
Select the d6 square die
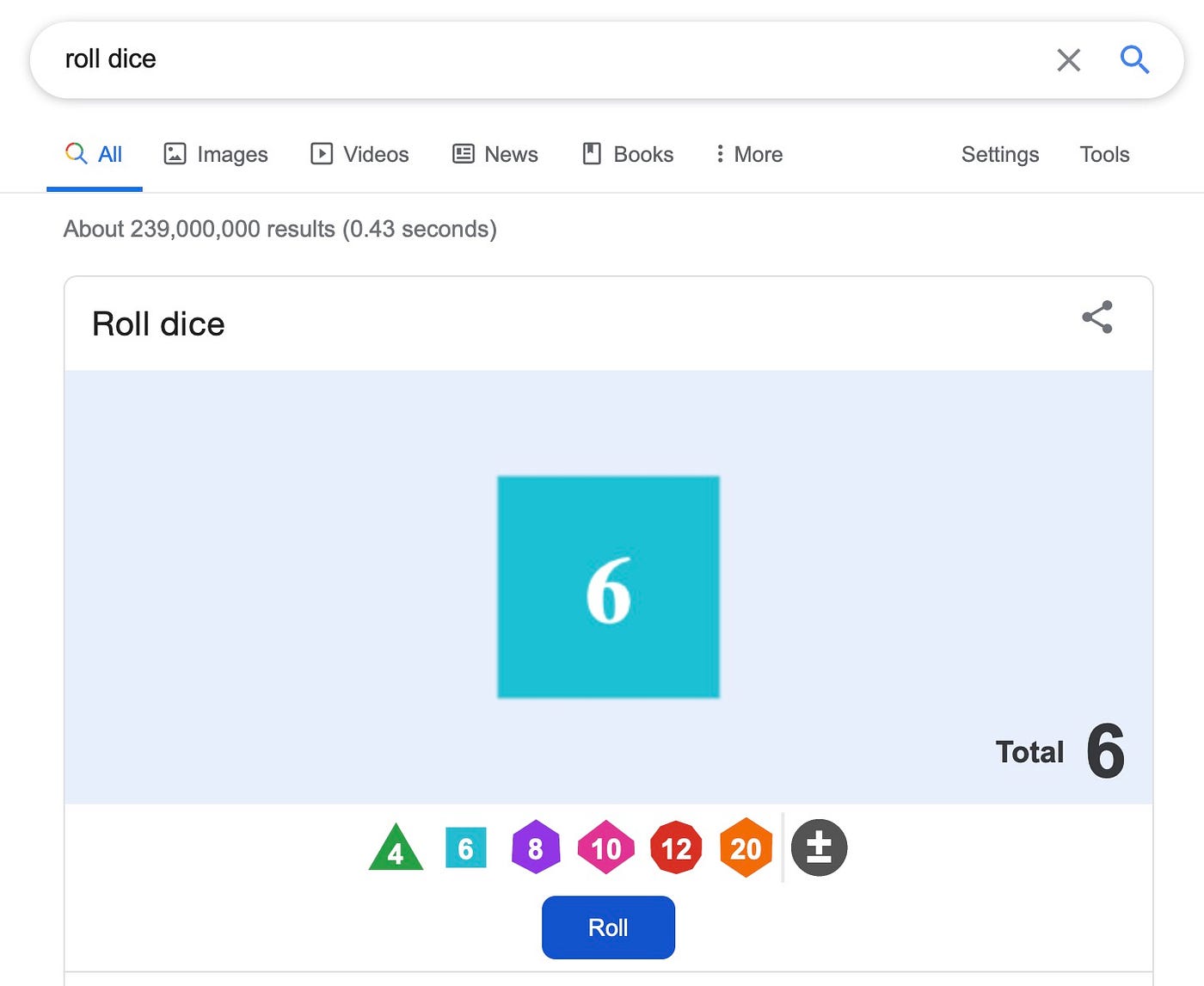coord(465,847)
